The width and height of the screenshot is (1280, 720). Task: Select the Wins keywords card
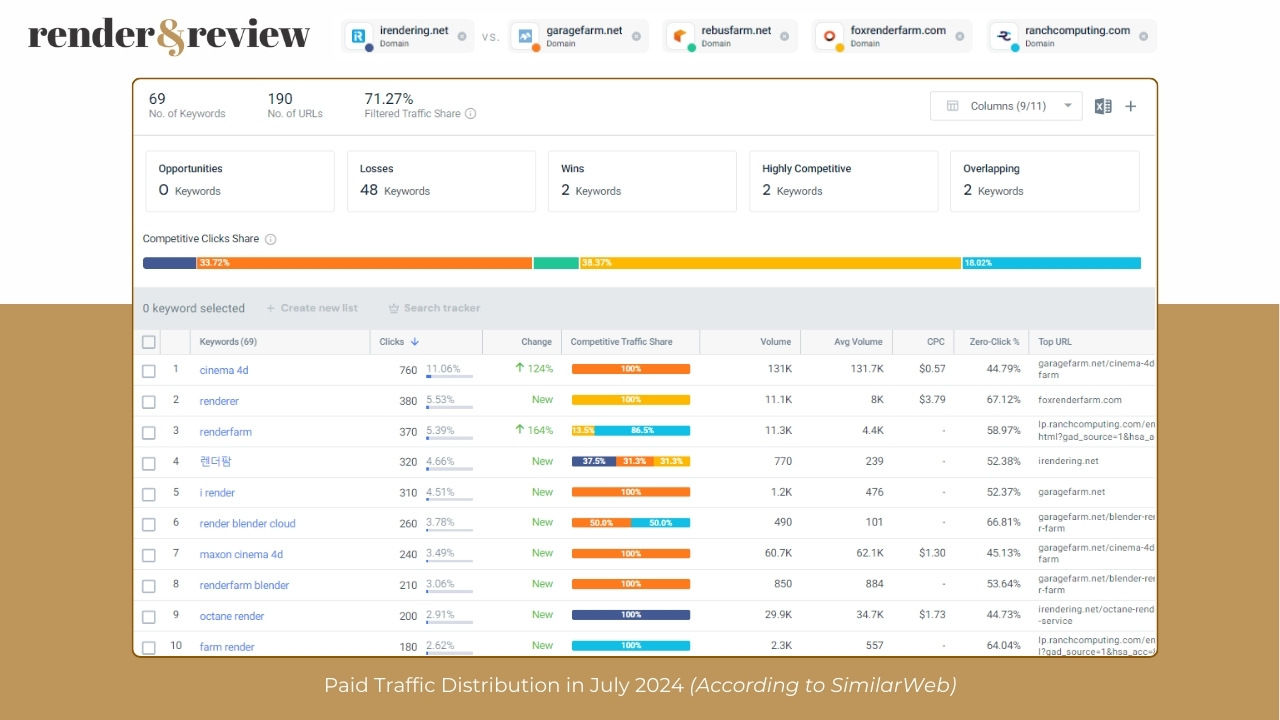coord(642,181)
